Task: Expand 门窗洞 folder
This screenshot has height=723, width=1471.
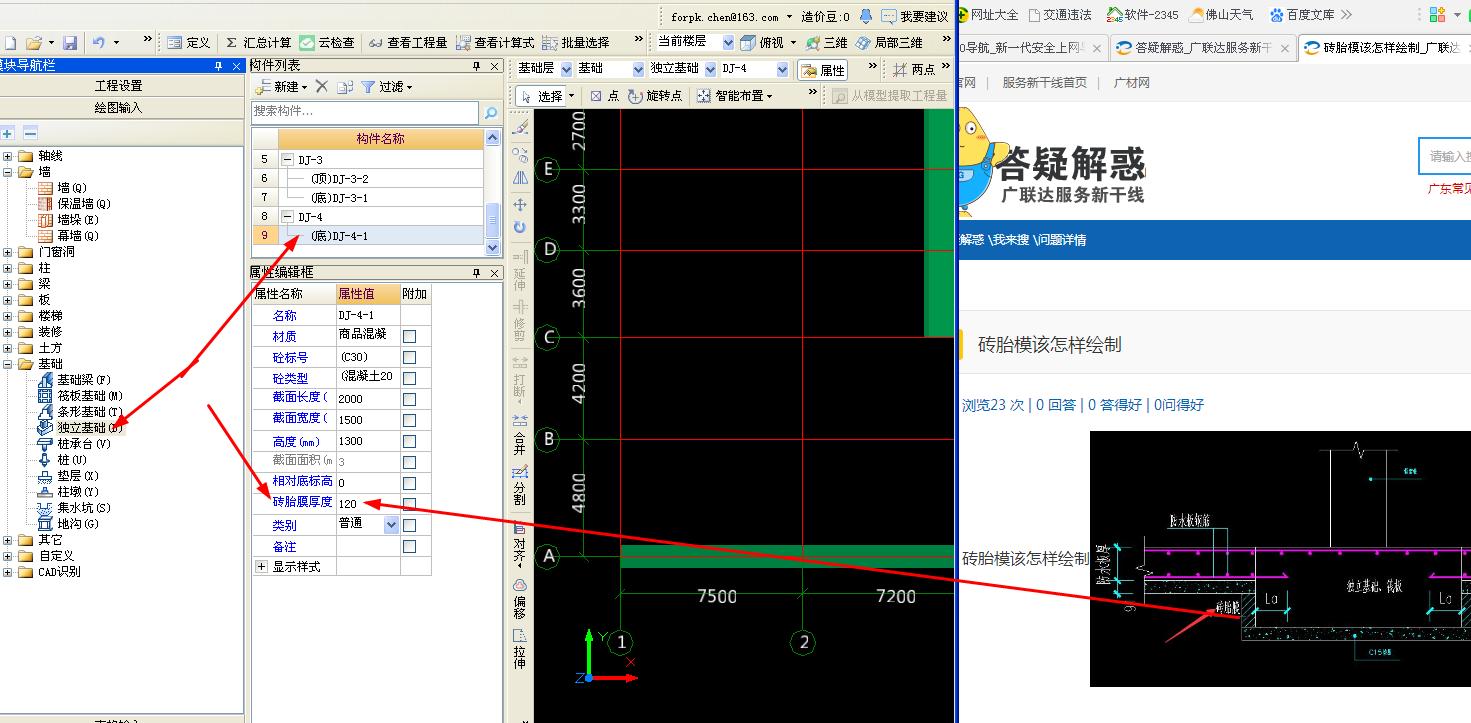Action: point(8,252)
